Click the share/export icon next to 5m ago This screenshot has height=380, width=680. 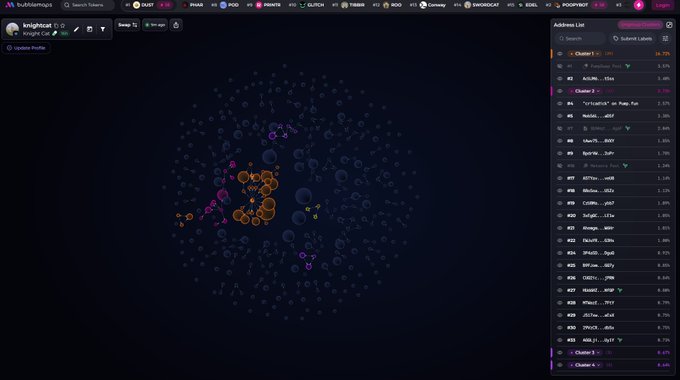coord(176,25)
